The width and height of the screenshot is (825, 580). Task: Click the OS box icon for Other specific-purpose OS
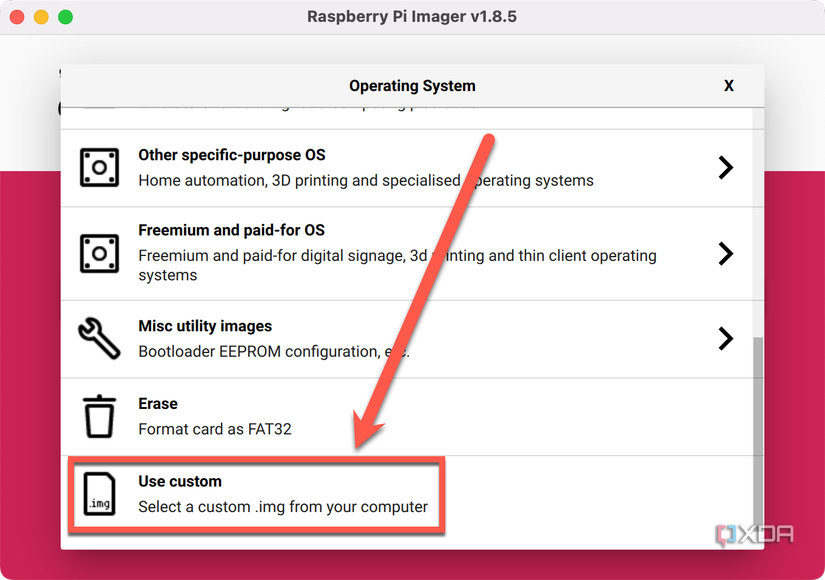pos(99,167)
